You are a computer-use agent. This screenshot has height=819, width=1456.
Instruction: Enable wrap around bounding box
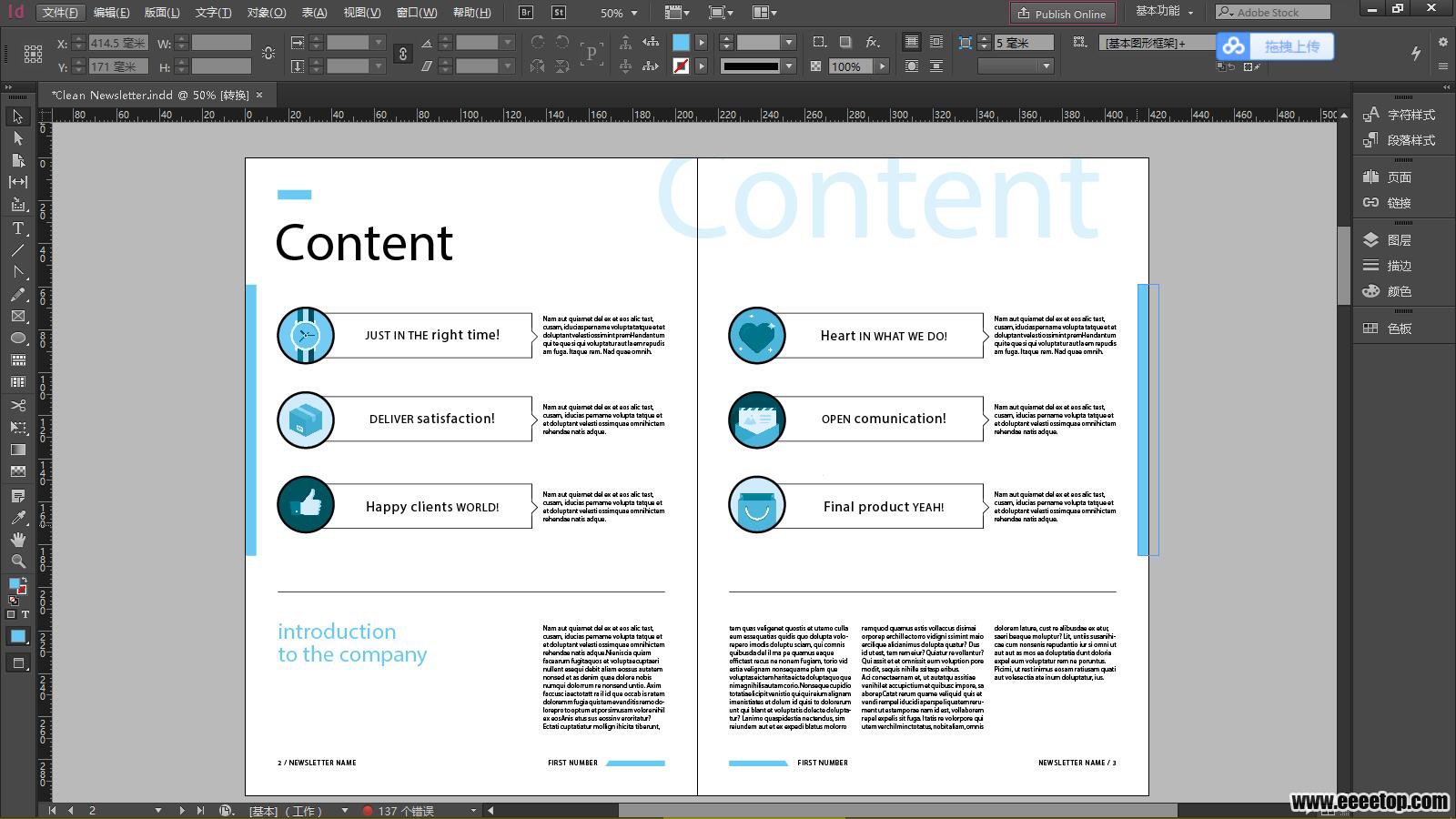tap(935, 43)
